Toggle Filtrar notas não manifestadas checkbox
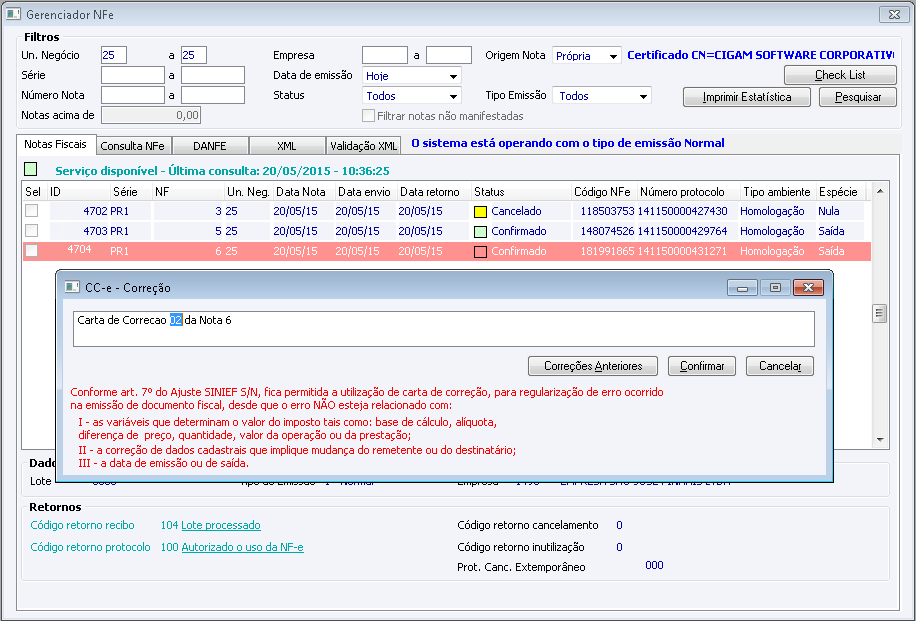 click(x=368, y=116)
